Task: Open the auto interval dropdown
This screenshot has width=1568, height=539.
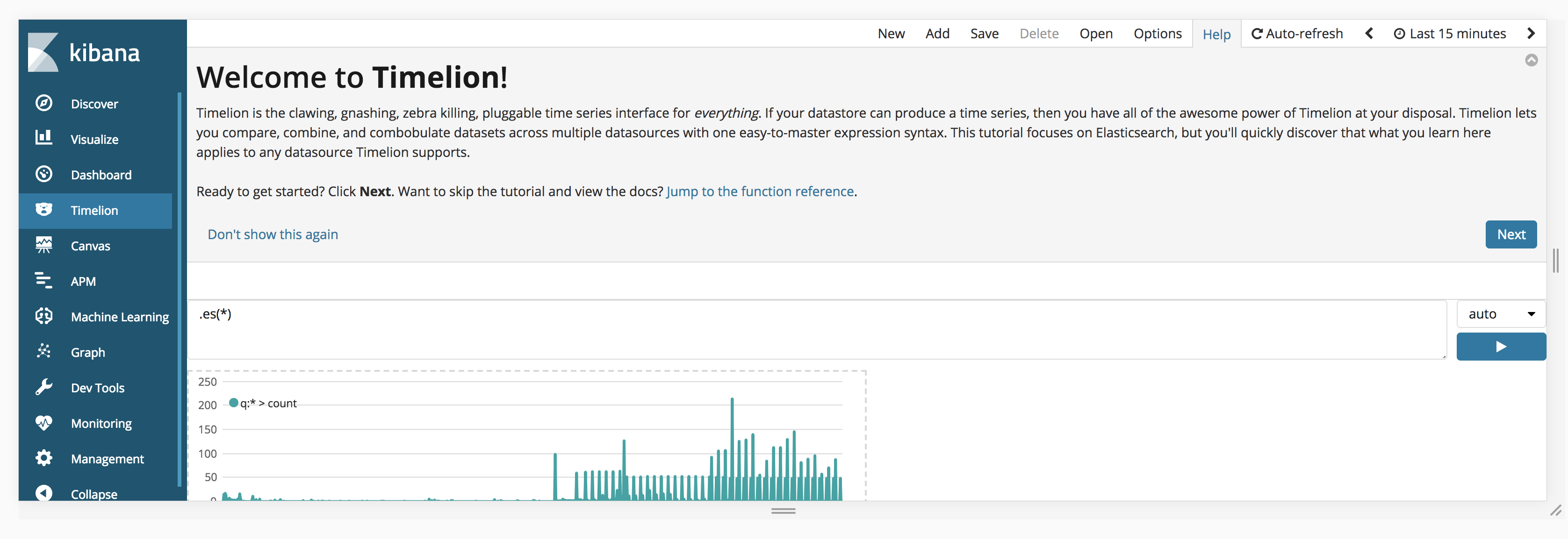Action: tap(1500, 314)
